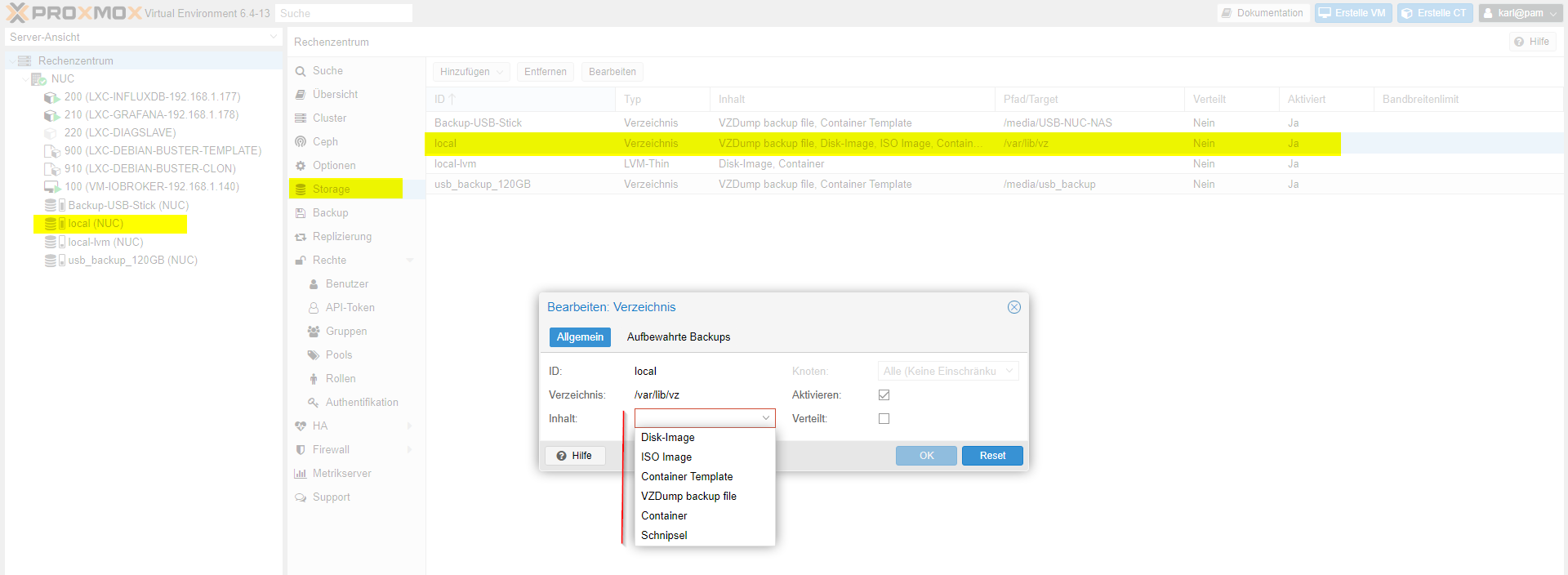Image resolution: width=1568 pixels, height=575 pixels.
Task: Click the Rechenzentrum datacenter tree icon
Action: 24,61
